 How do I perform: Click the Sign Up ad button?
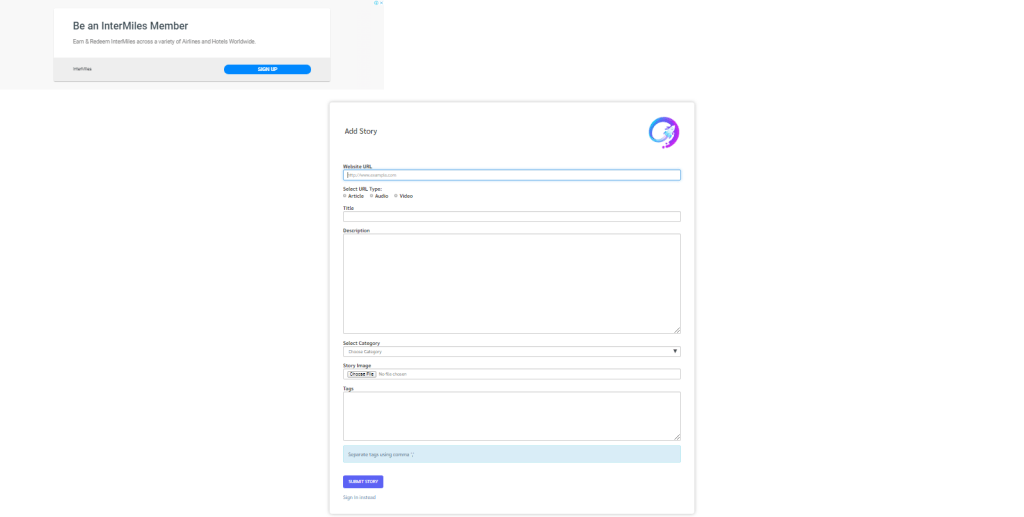[x=267, y=69]
